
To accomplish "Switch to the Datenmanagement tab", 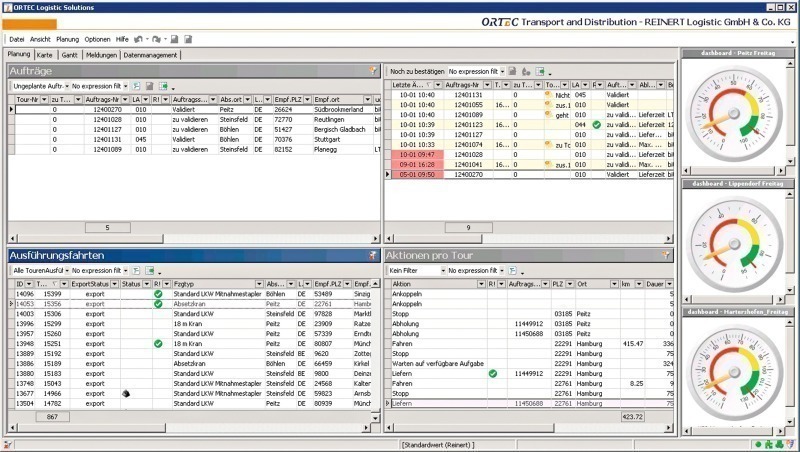I will [x=151, y=55].
